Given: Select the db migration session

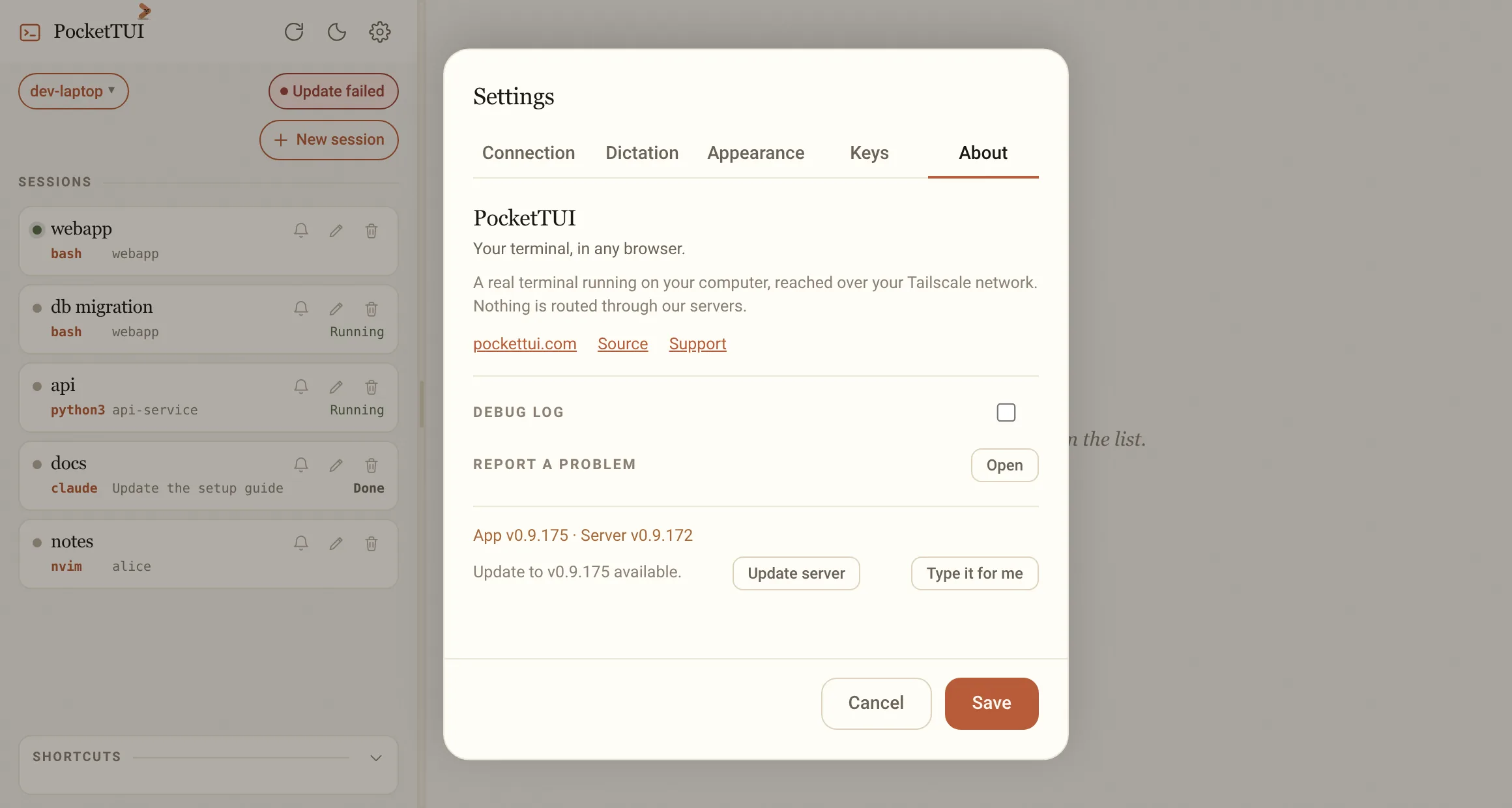Looking at the screenshot, I should pyautogui.click(x=209, y=319).
